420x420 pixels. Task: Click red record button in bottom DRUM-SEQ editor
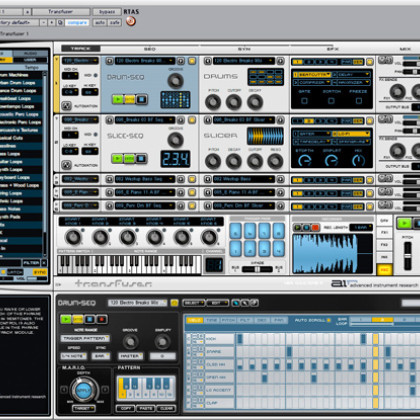102,319
